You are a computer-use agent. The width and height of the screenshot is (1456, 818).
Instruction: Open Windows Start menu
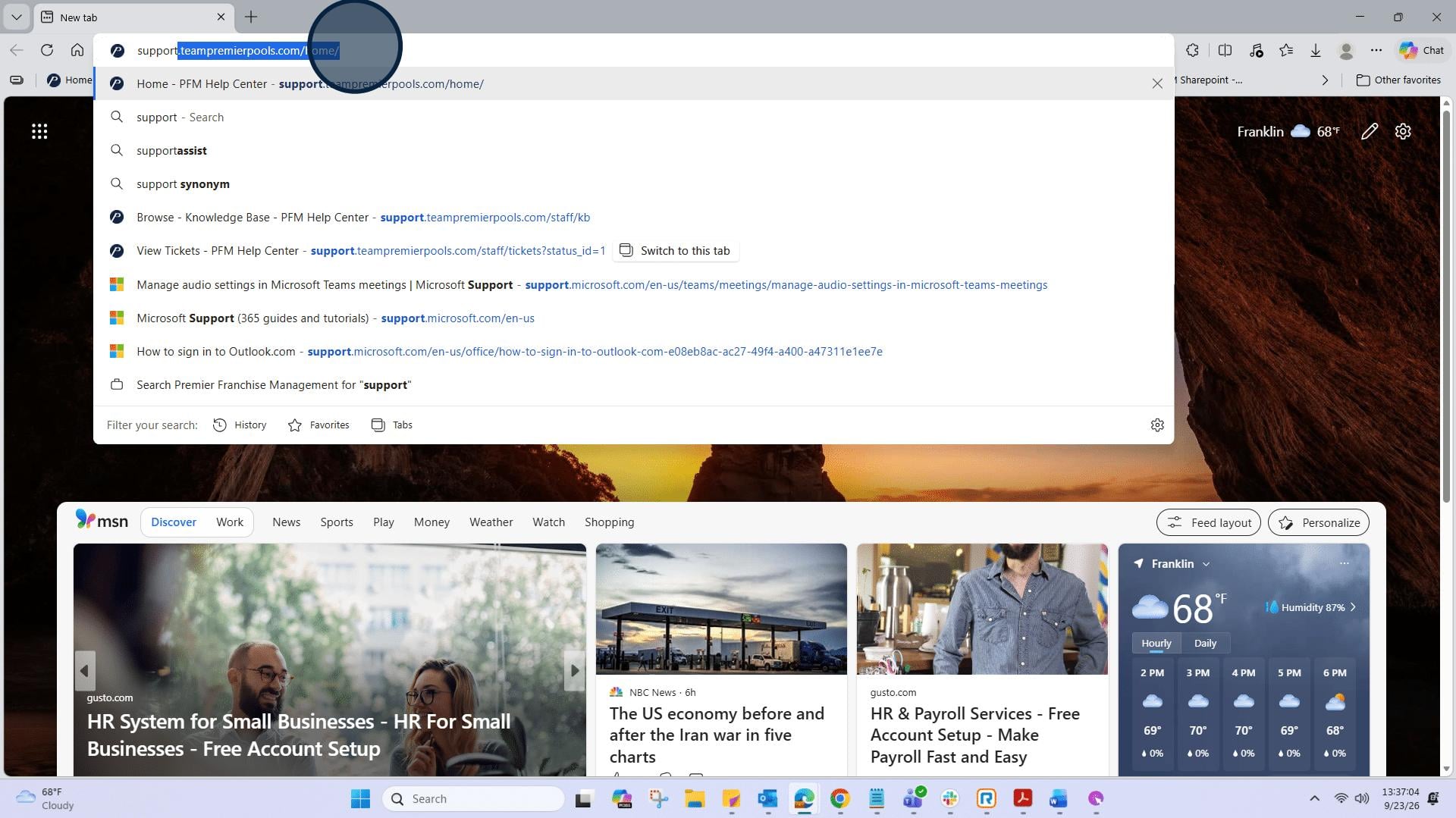coord(360,798)
